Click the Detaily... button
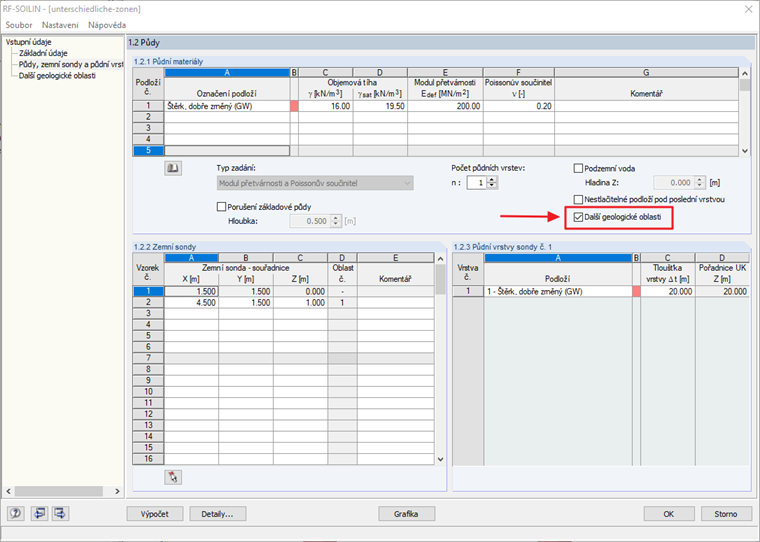 click(x=218, y=514)
